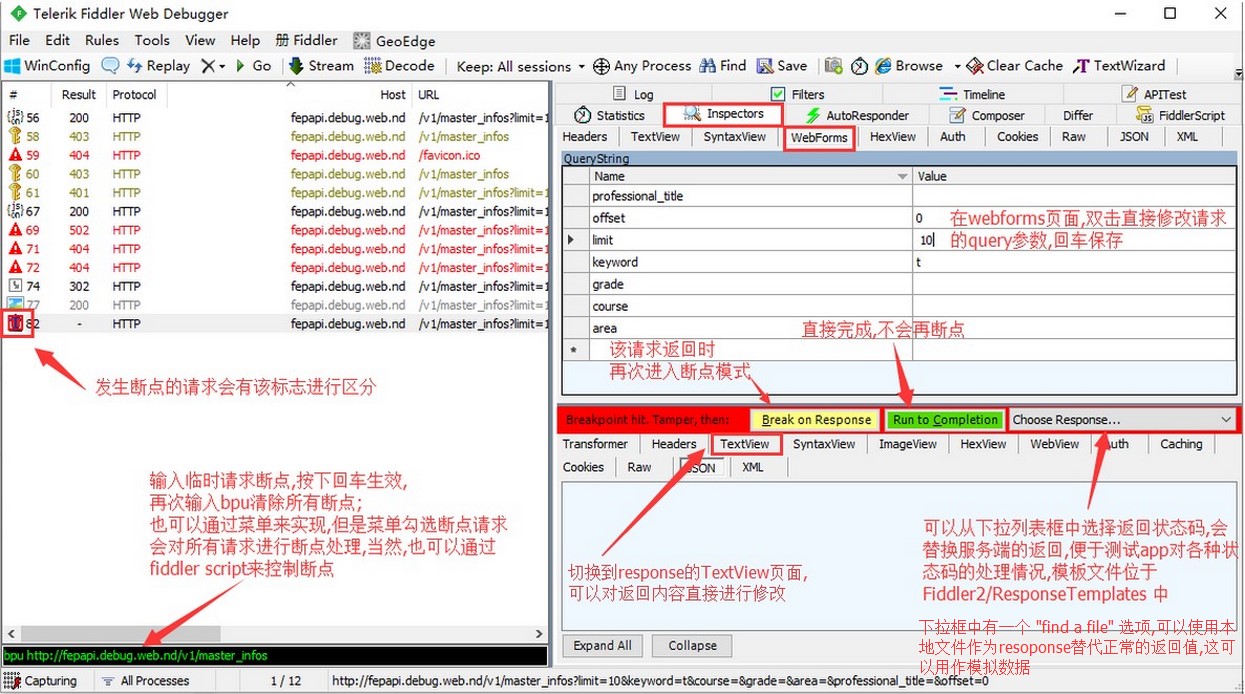Click the professional_title name cell

750,196
